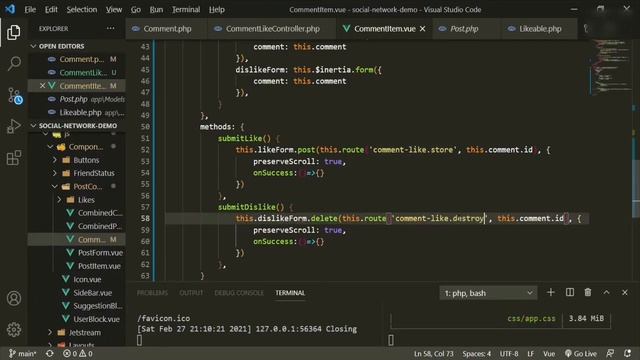This screenshot has width=640, height=360.
Task: Kill terminal with trash icon
Action: [x=588, y=292]
